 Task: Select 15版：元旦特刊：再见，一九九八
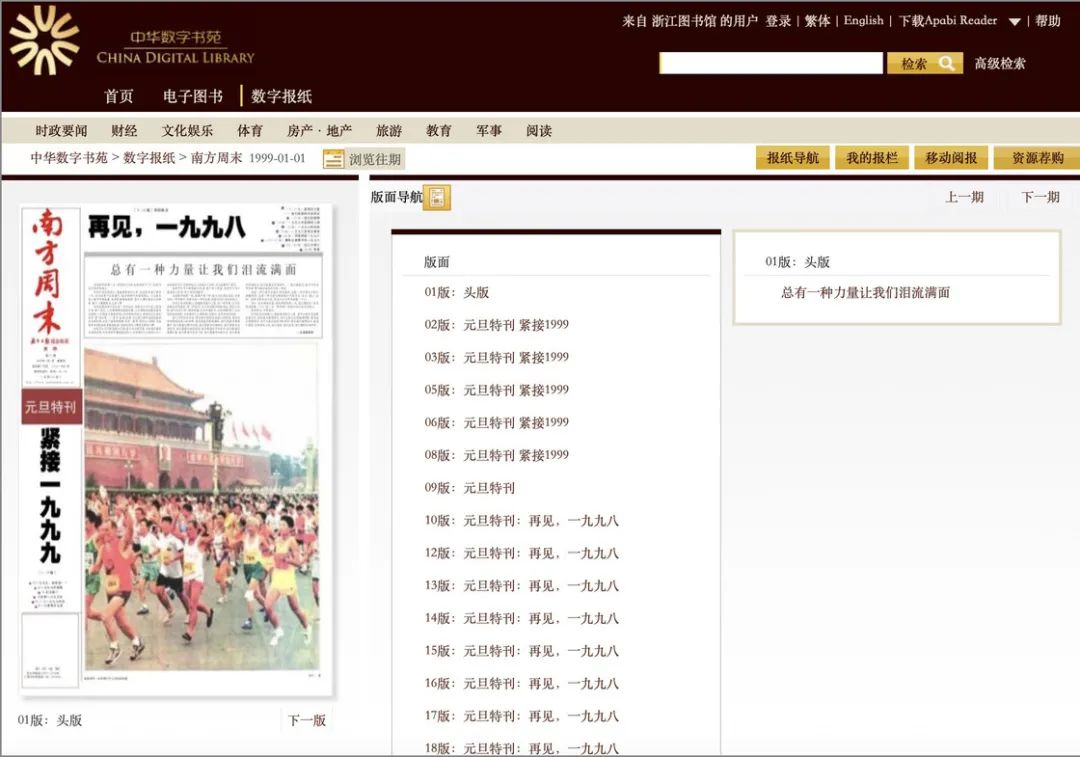coord(521,650)
